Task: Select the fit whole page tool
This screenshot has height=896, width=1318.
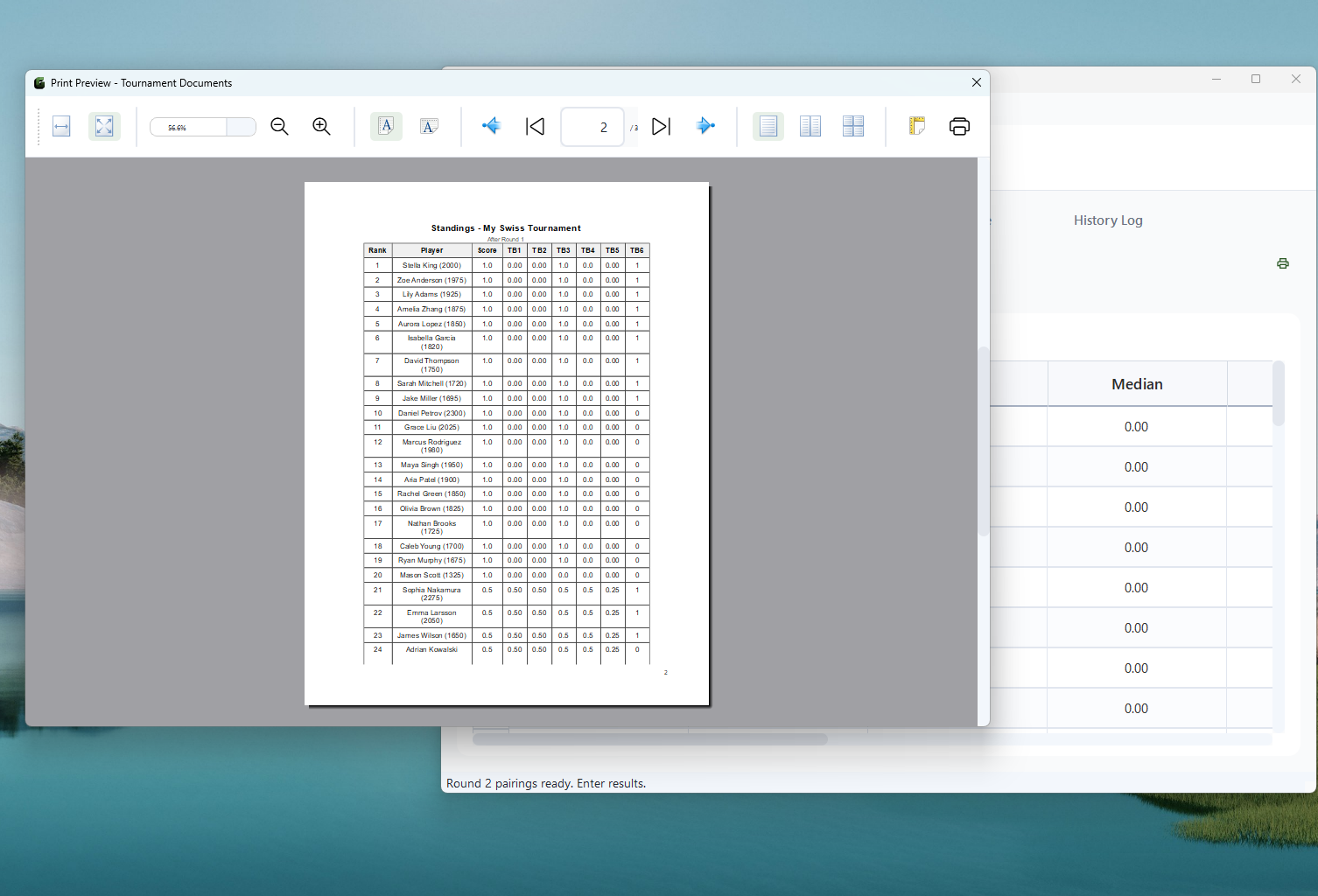Action: point(105,126)
